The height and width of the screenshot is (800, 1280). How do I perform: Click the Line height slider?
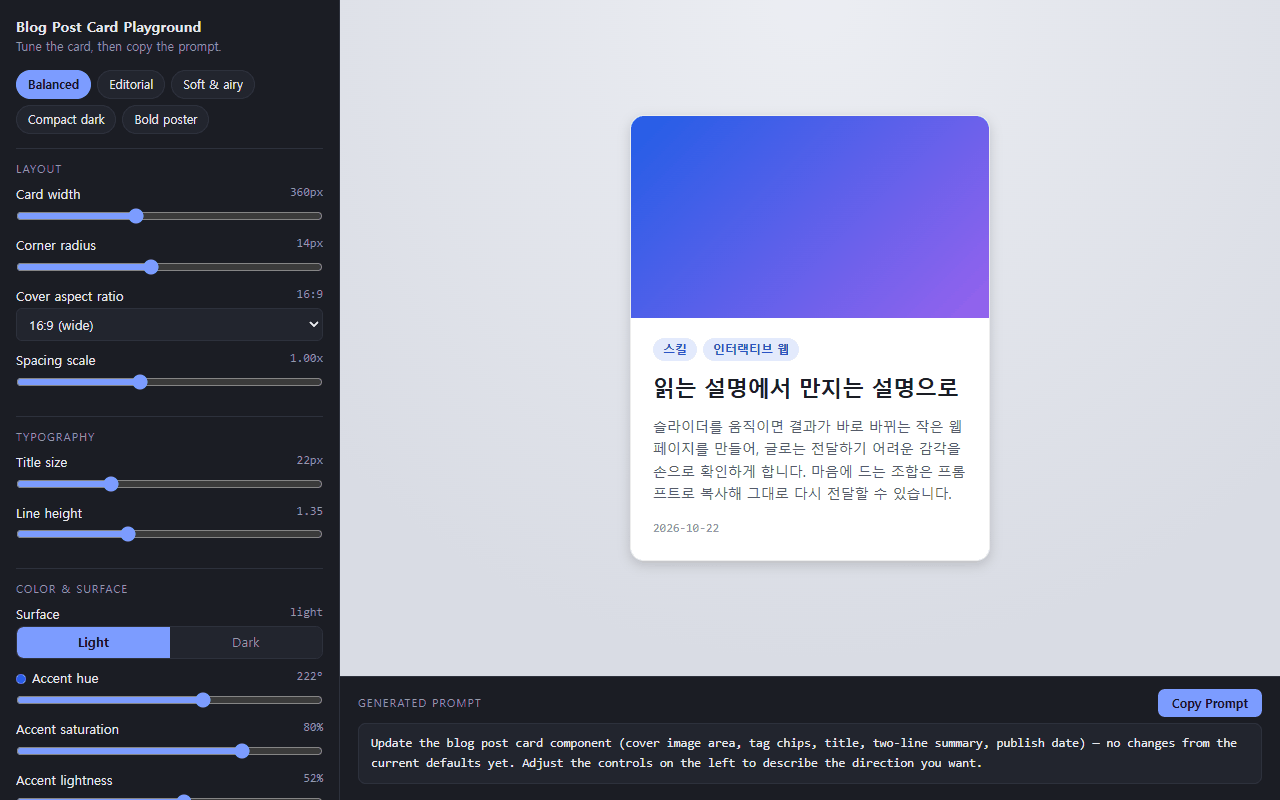(x=169, y=534)
